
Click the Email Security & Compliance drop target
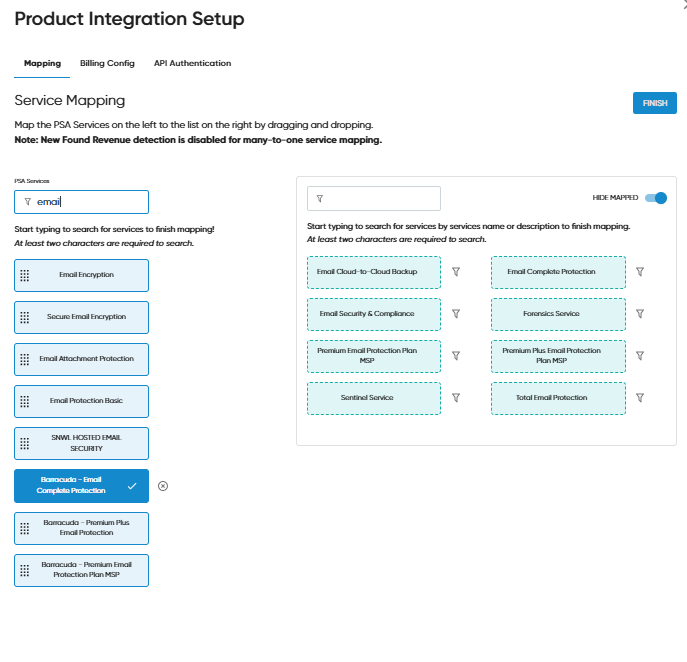(x=374, y=315)
